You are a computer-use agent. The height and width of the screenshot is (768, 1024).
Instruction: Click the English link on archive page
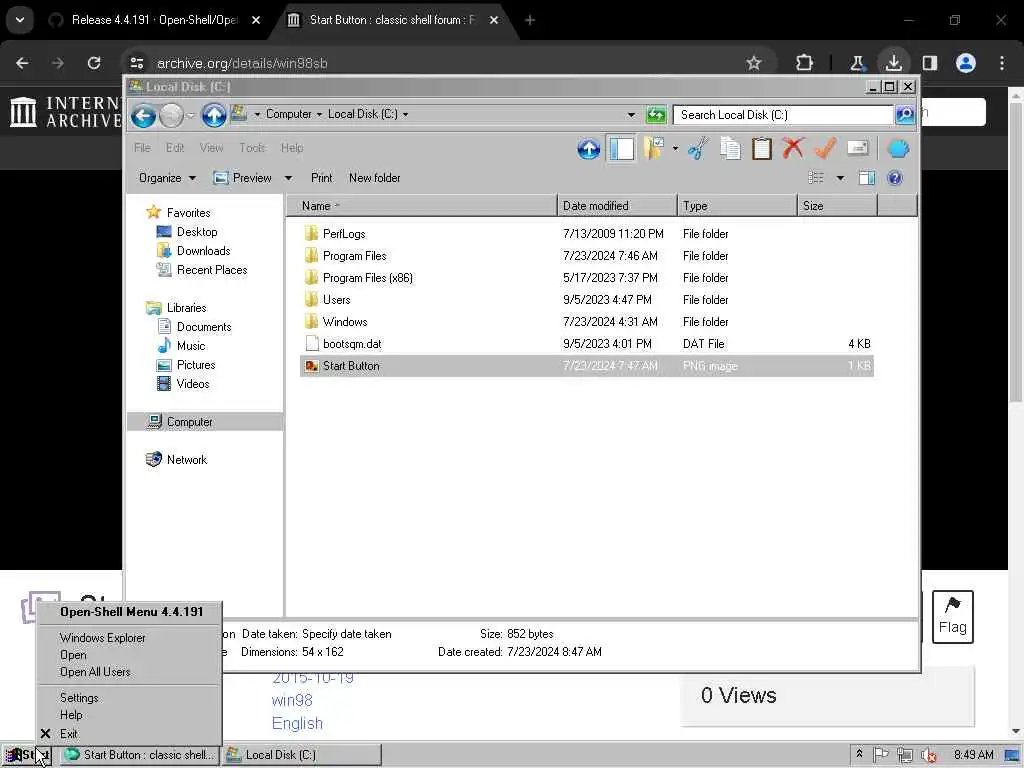pos(297,724)
